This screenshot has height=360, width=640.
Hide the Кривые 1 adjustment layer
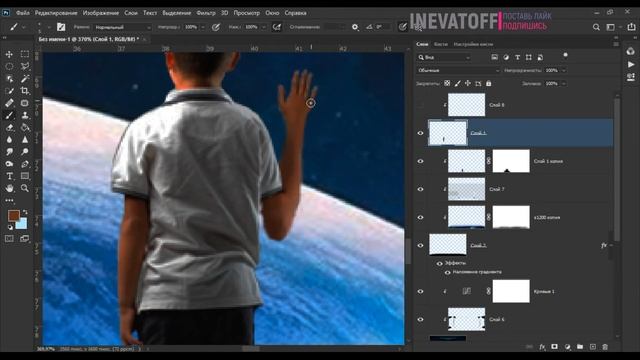click(420, 291)
